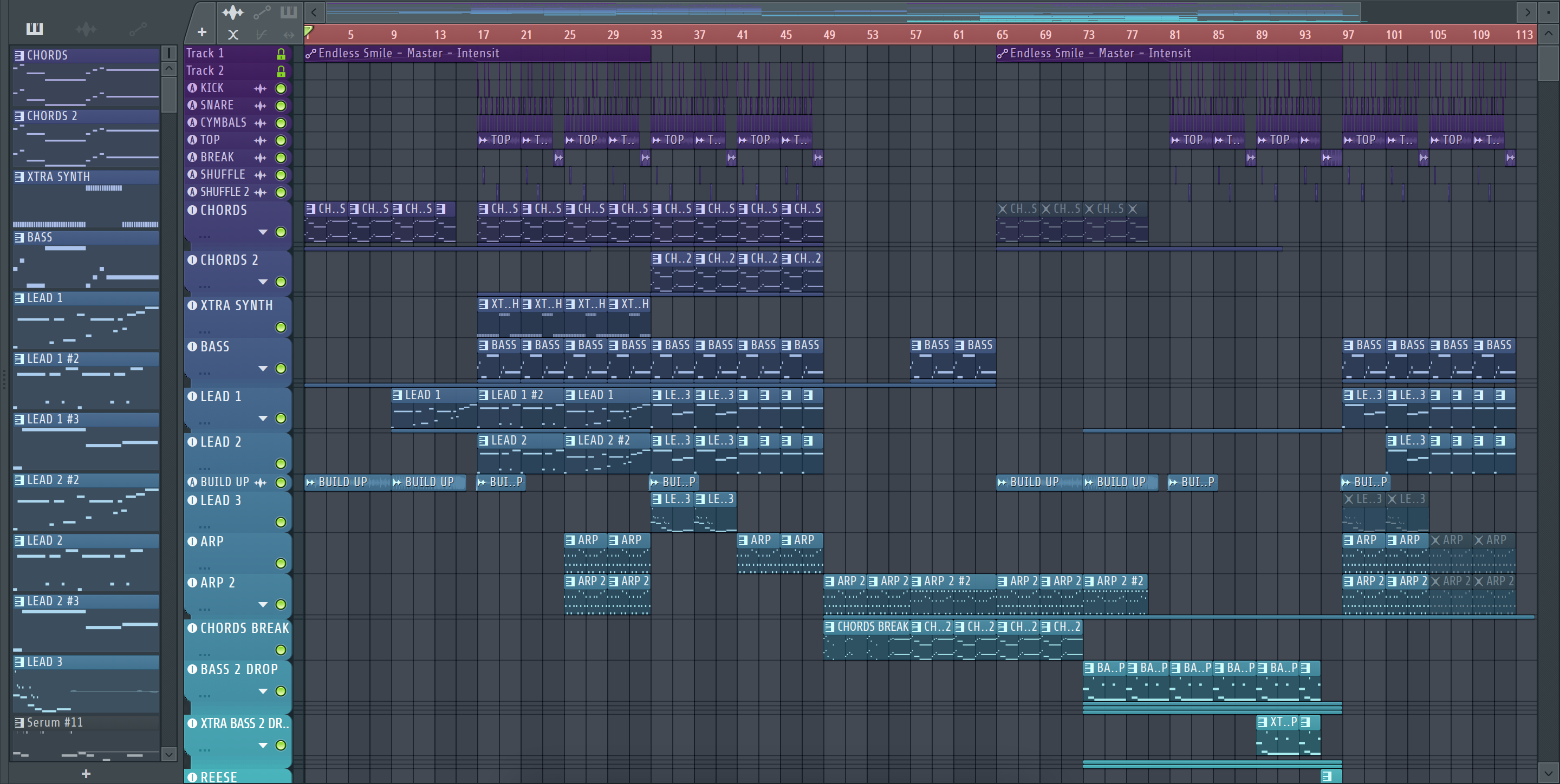This screenshot has height=784, width=1560.
Task: Toggle lock on Track 1
Action: point(281,54)
